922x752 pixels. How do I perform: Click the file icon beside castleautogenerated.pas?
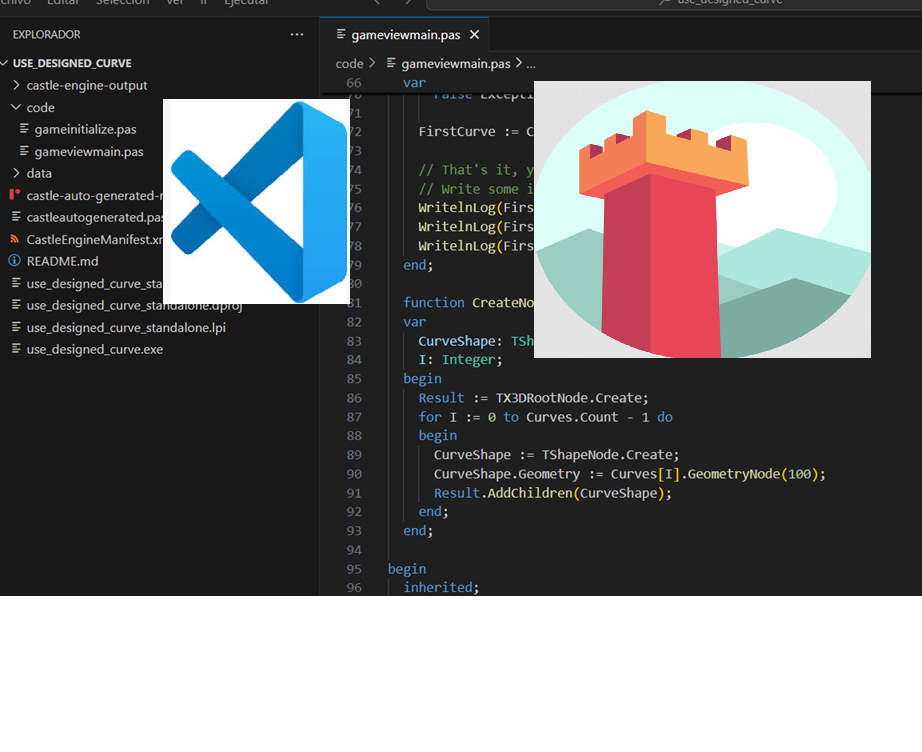(16, 217)
